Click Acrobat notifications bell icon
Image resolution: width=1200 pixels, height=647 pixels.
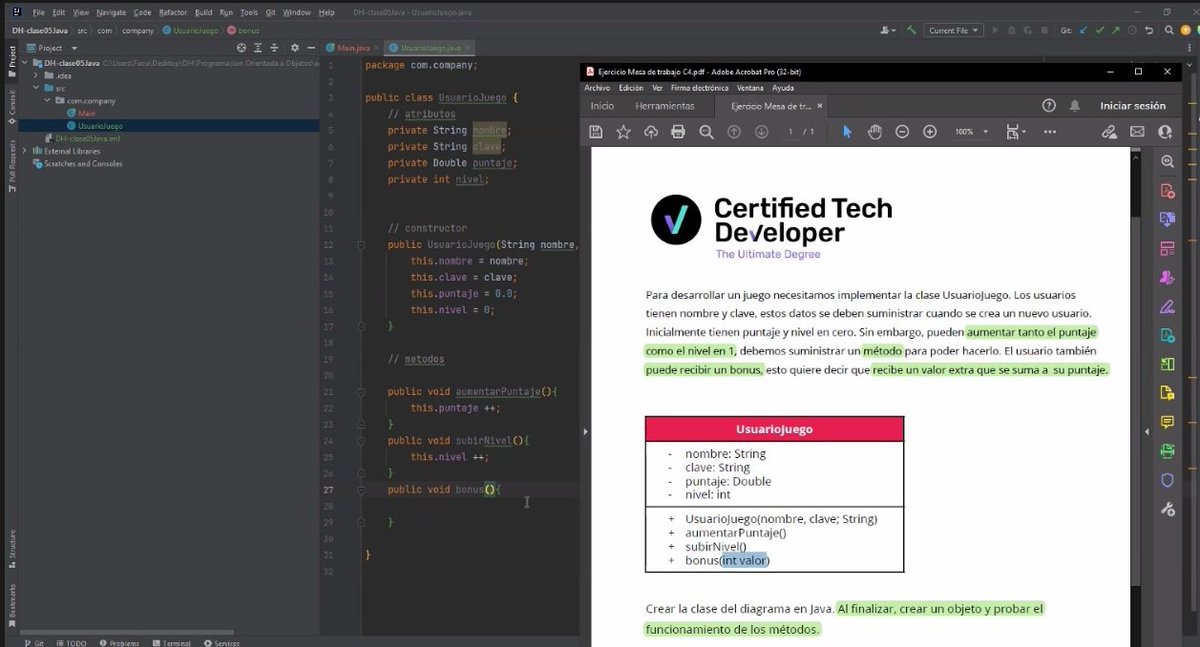[x=1075, y=106]
